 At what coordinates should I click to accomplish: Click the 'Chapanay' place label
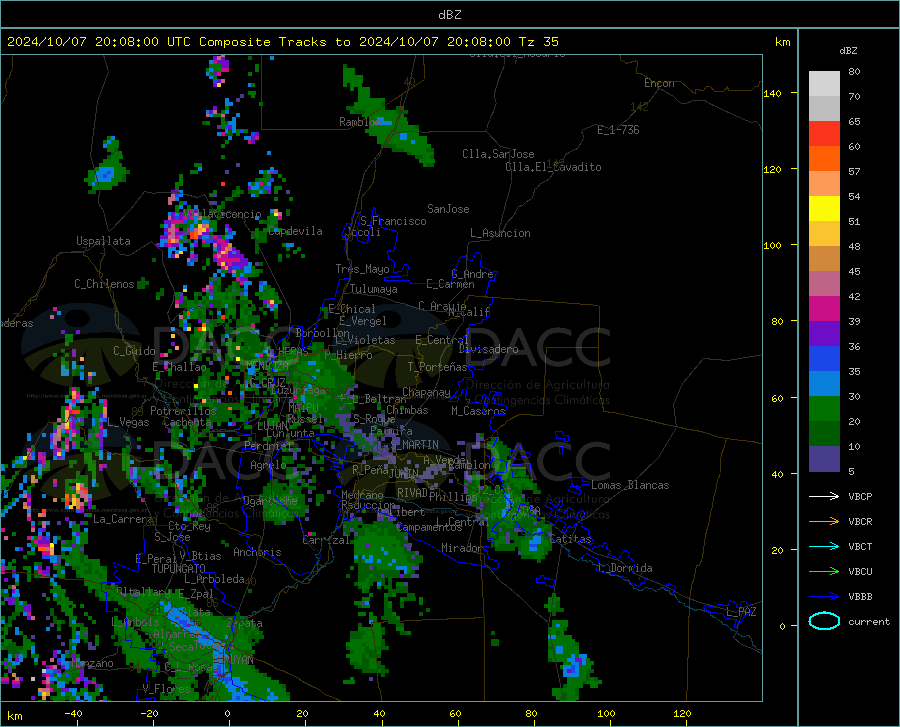(426, 392)
